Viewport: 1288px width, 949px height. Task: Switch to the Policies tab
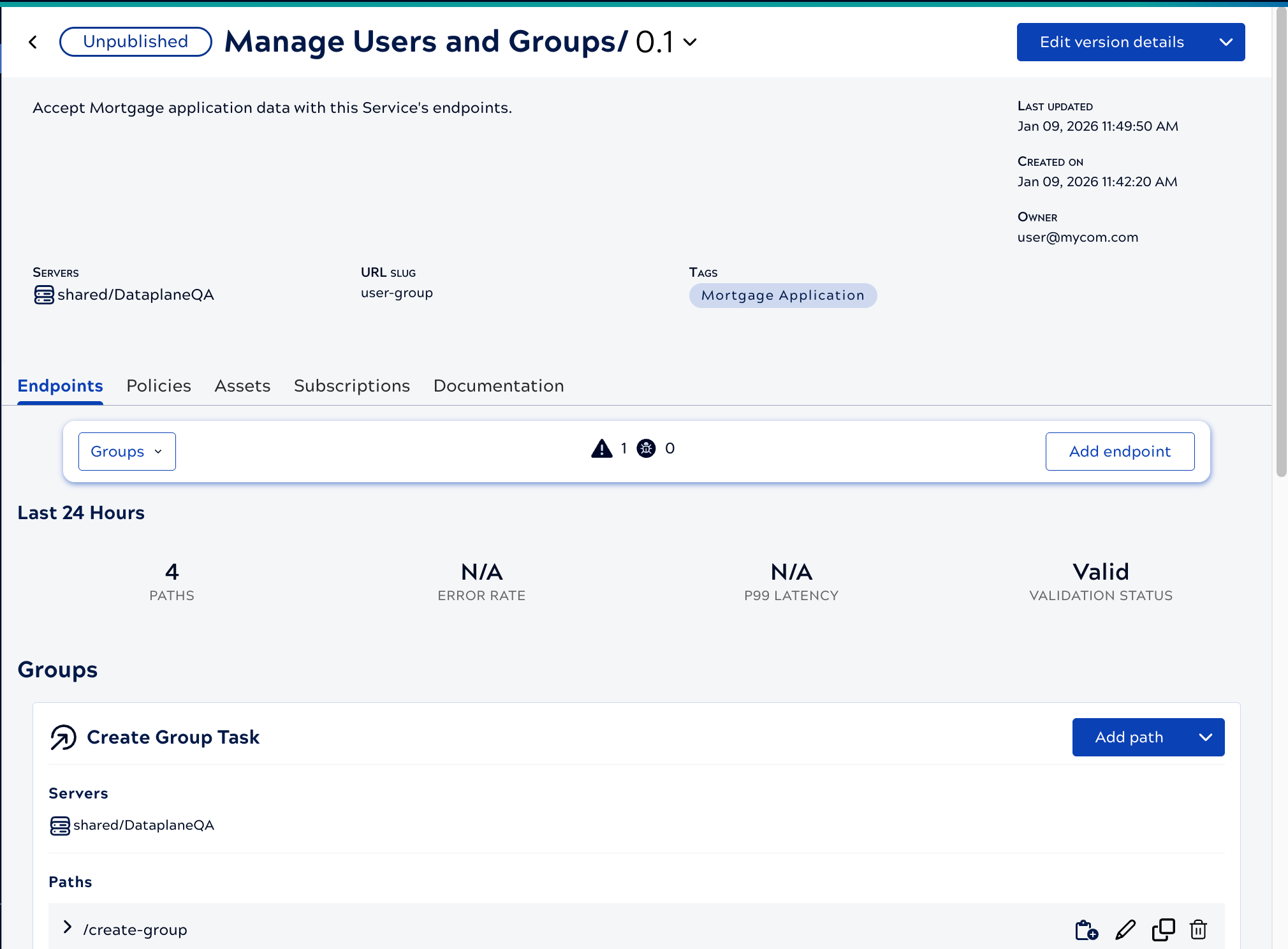(159, 386)
